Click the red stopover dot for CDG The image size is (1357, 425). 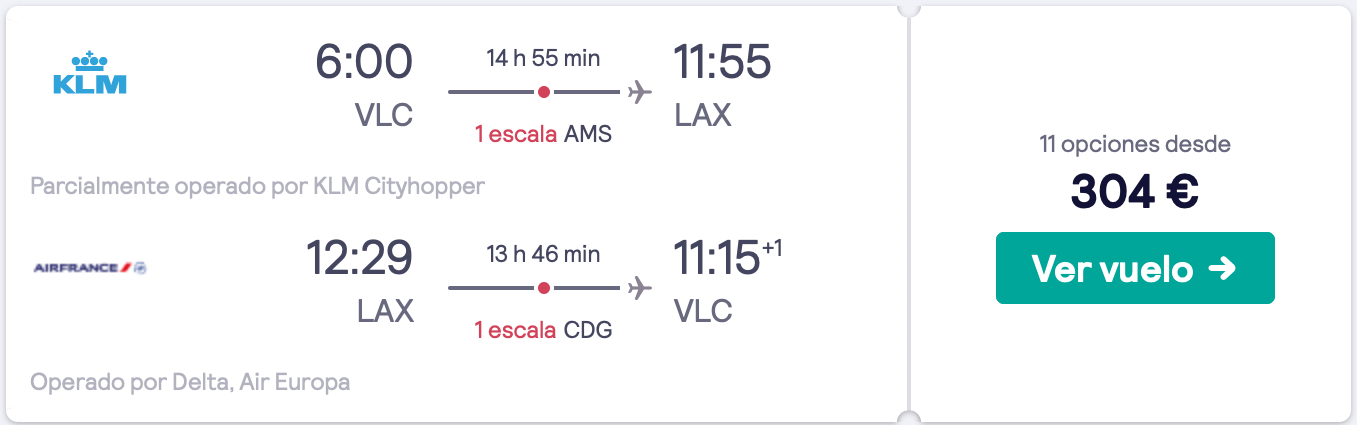(543, 288)
